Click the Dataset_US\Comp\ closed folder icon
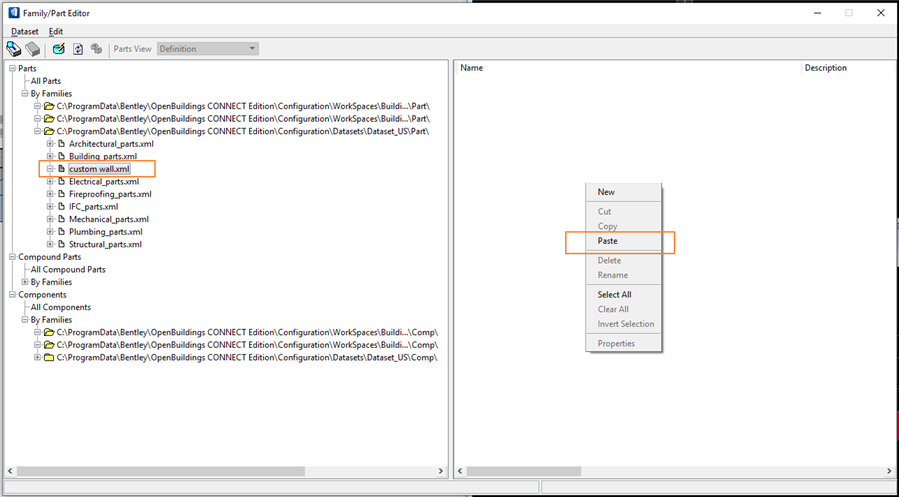The height and width of the screenshot is (497, 899). click(49, 357)
